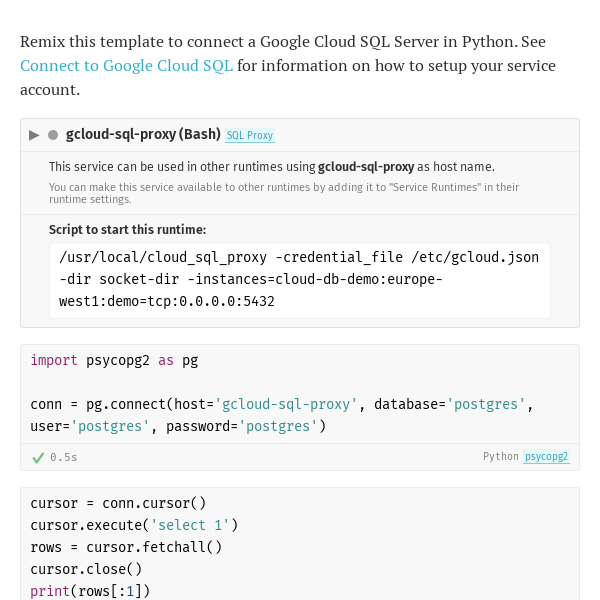Click the cursor.execute('select 1') line
The height and width of the screenshot is (600, 600).
point(134,525)
